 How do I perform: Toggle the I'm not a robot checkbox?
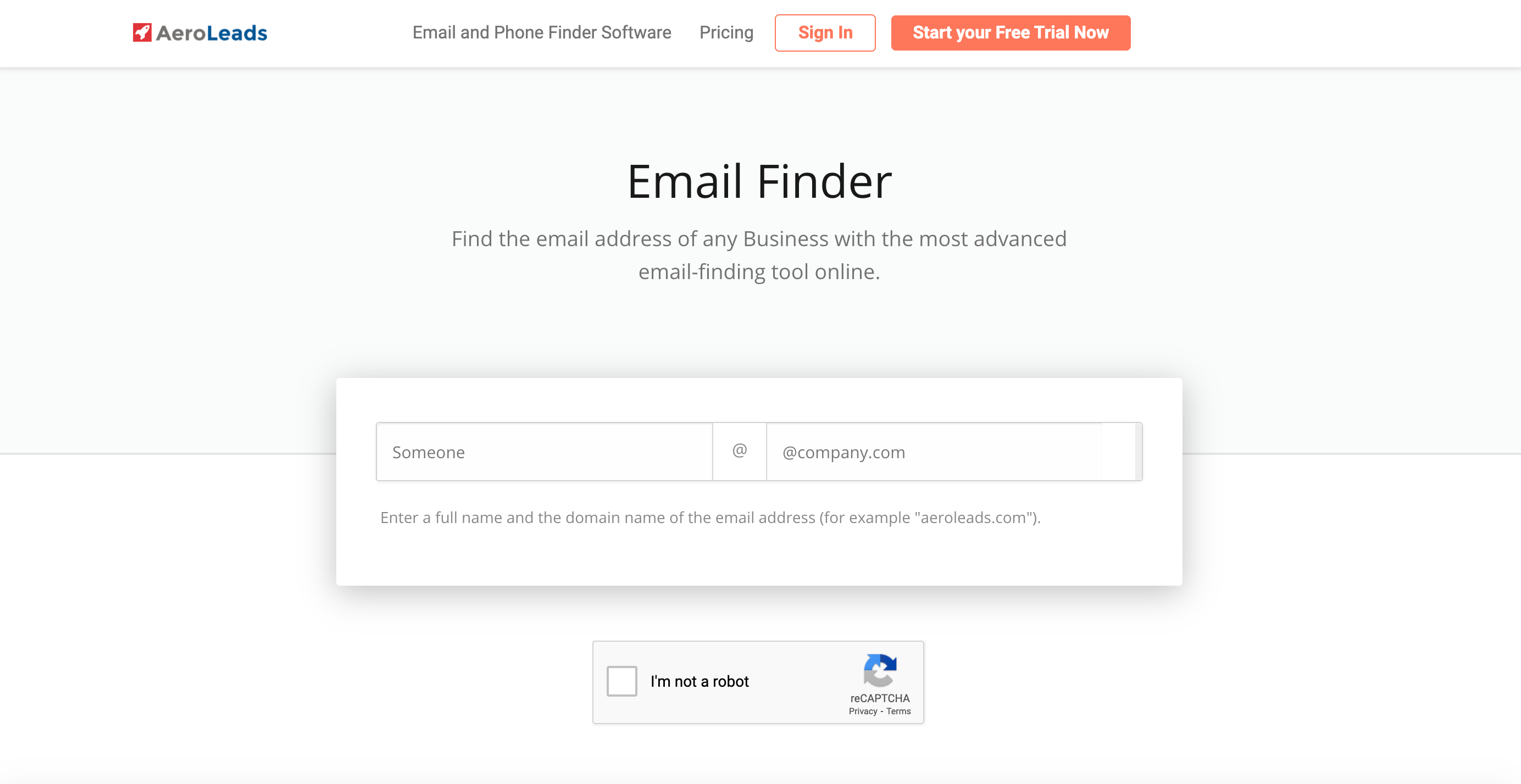click(622, 682)
